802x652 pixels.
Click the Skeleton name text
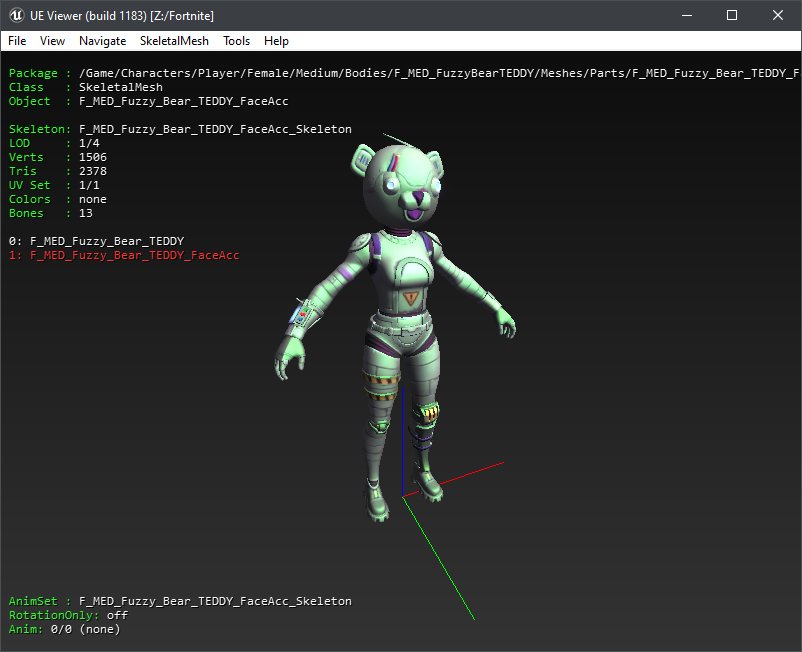[215, 129]
